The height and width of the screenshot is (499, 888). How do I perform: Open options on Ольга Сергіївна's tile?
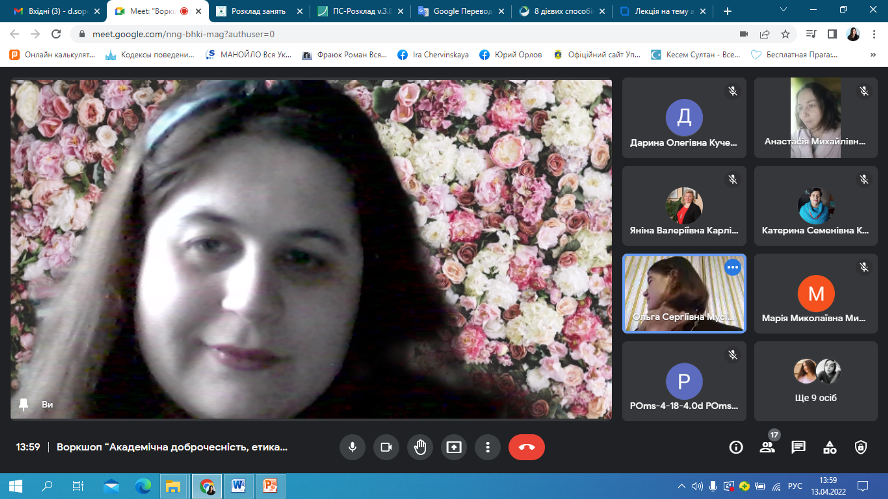[x=732, y=268]
